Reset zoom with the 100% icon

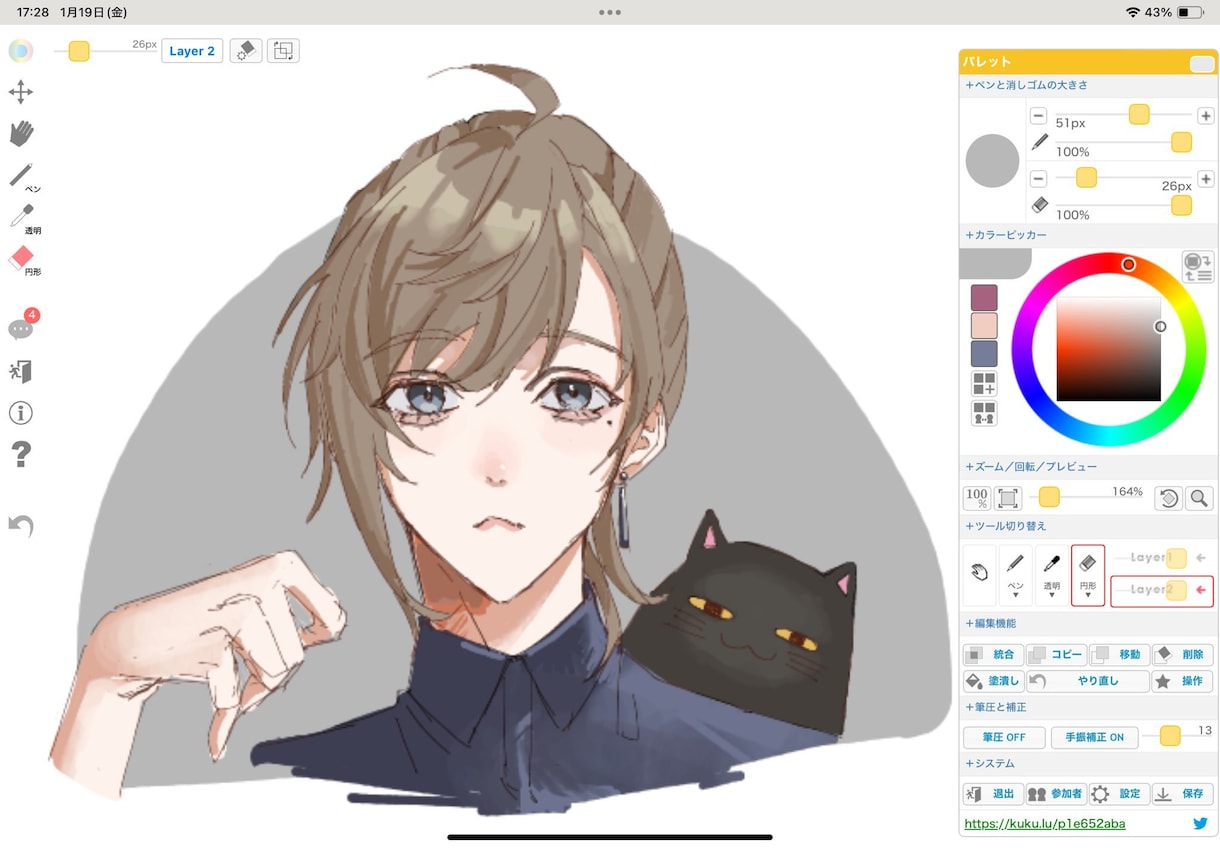977,498
